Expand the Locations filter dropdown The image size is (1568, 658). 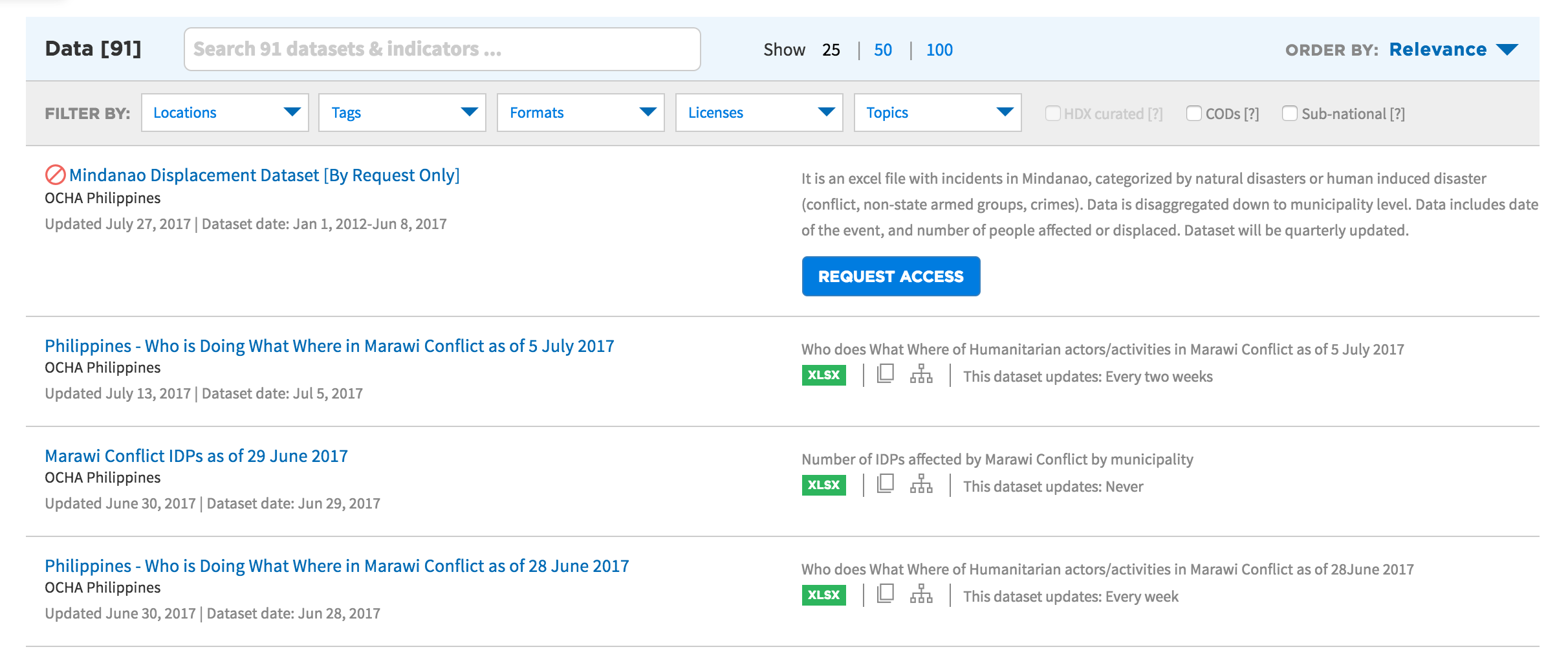click(x=224, y=113)
